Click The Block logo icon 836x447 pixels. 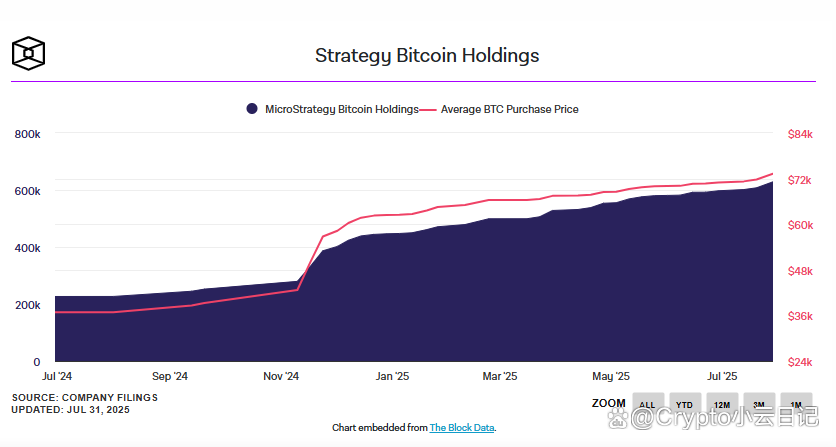(29, 52)
